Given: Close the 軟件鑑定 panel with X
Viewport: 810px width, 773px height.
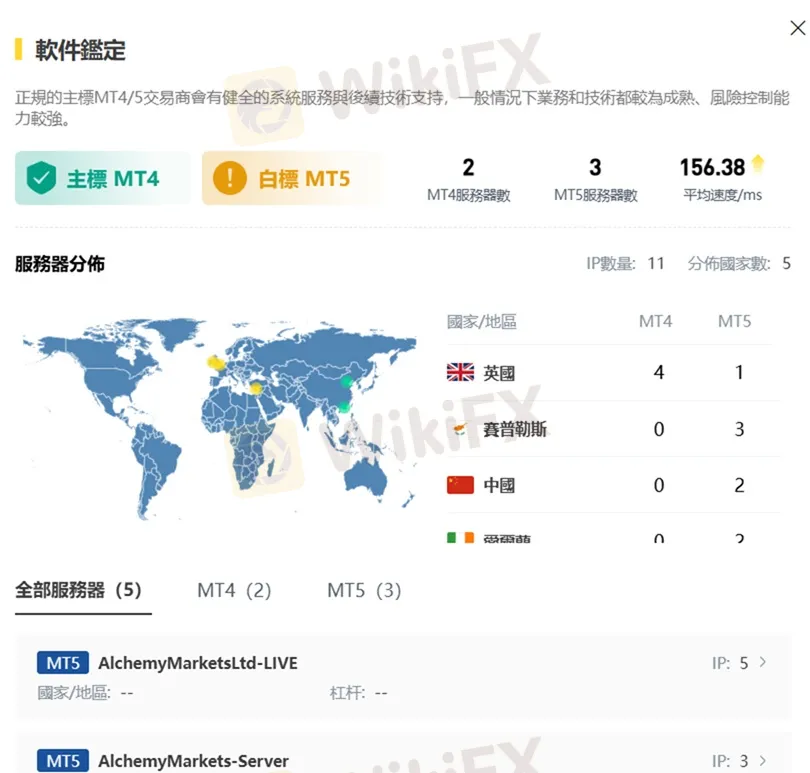Looking at the screenshot, I should 797,29.
